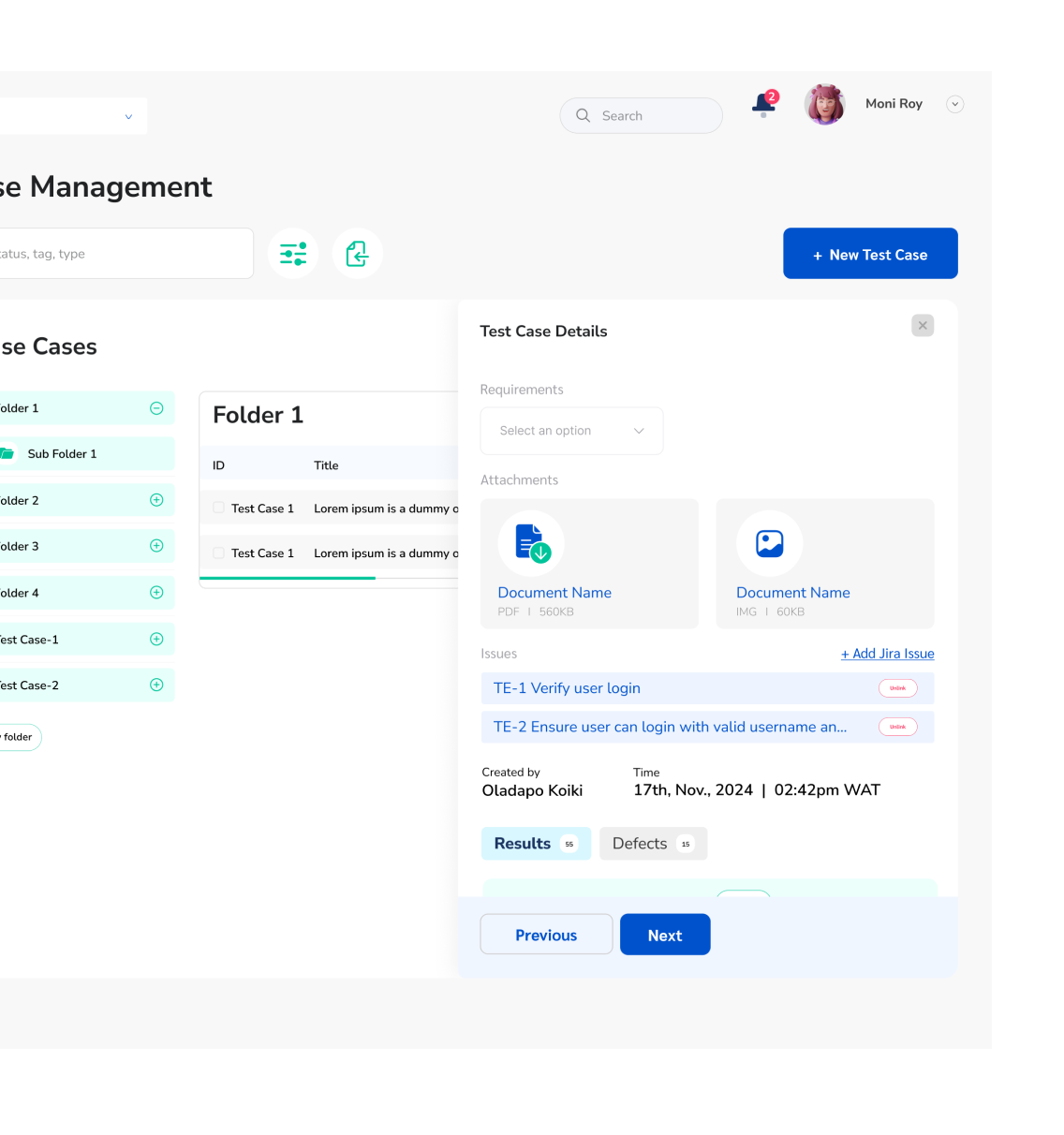Expand the user account menu chevron

[x=954, y=104]
